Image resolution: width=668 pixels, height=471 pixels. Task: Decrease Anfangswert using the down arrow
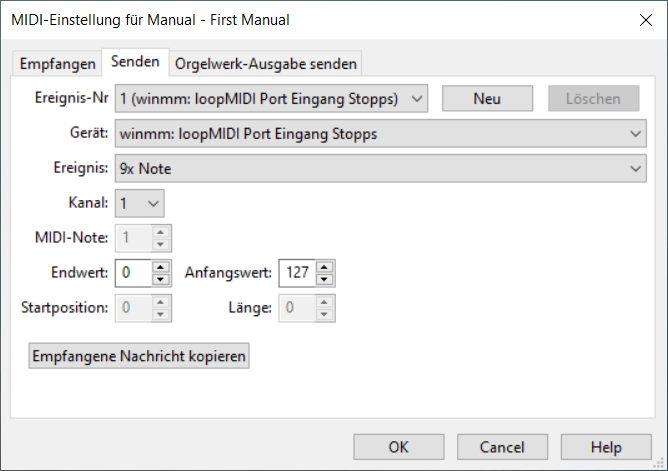[x=325, y=278]
